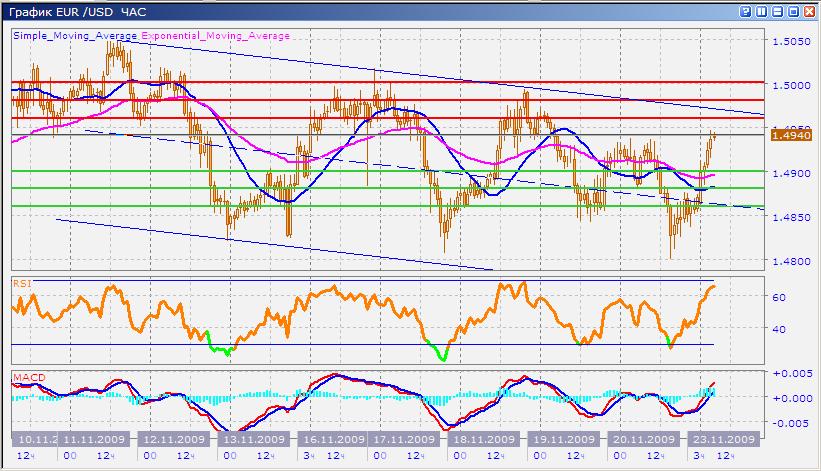Image resolution: width=821 pixels, height=471 pixels.
Task: Select the 16.11.2009 date marker
Action: coord(330,439)
